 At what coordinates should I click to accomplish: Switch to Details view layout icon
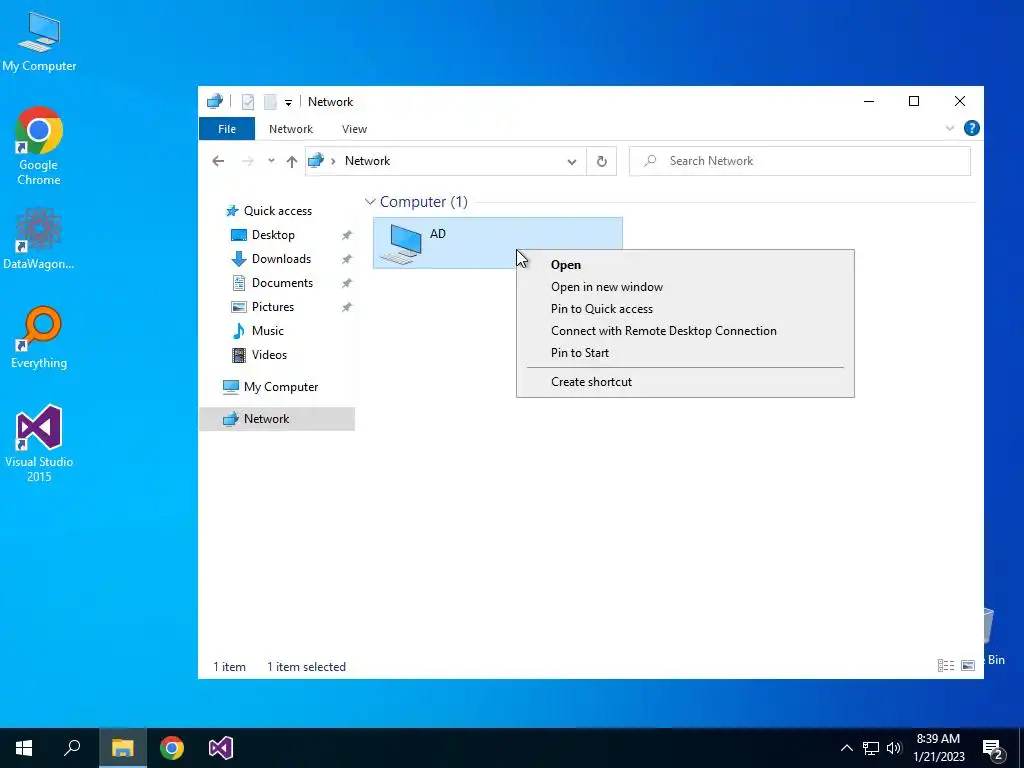point(946,665)
